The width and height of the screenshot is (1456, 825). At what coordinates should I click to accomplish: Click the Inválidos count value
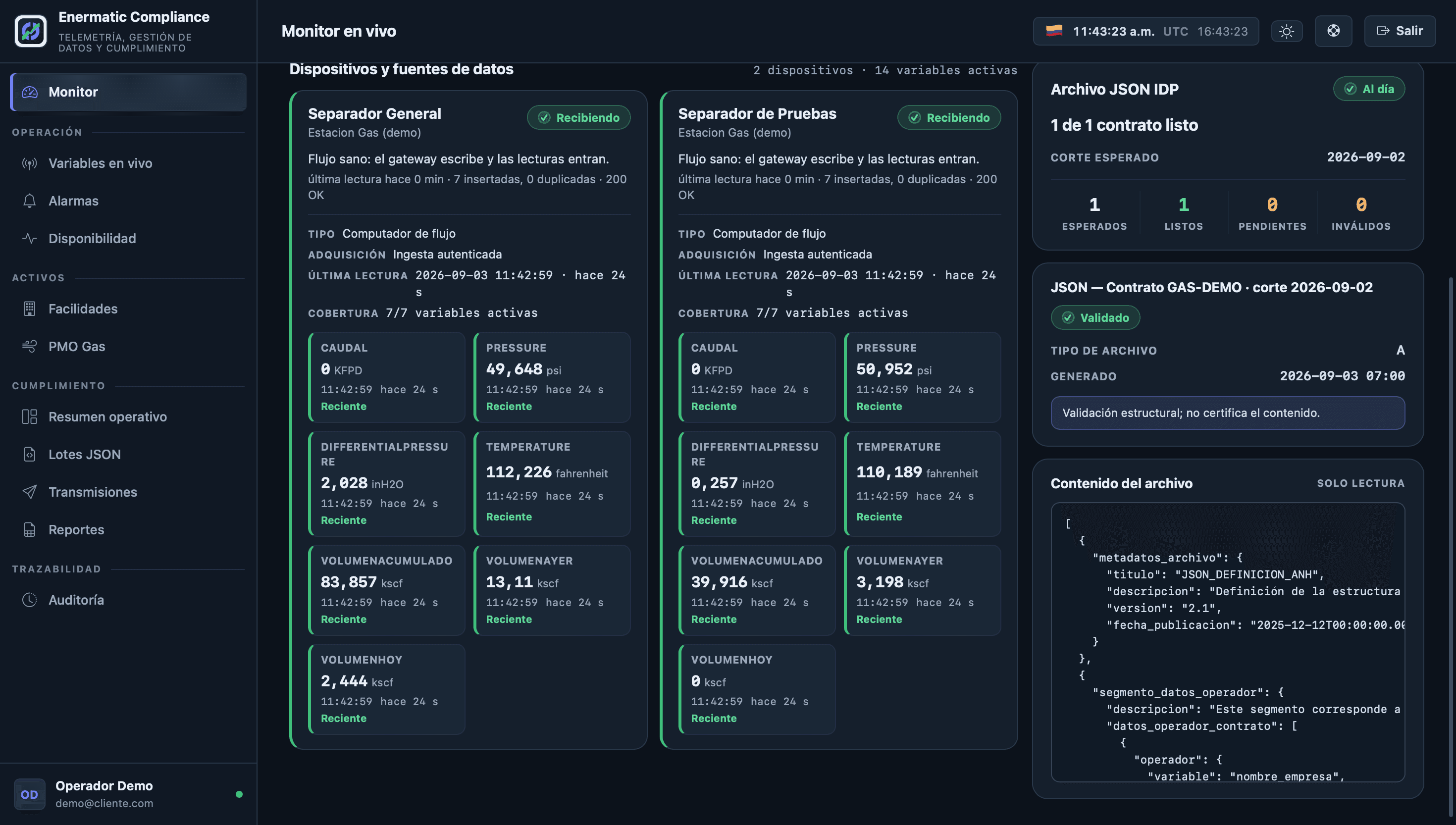coord(1361,205)
